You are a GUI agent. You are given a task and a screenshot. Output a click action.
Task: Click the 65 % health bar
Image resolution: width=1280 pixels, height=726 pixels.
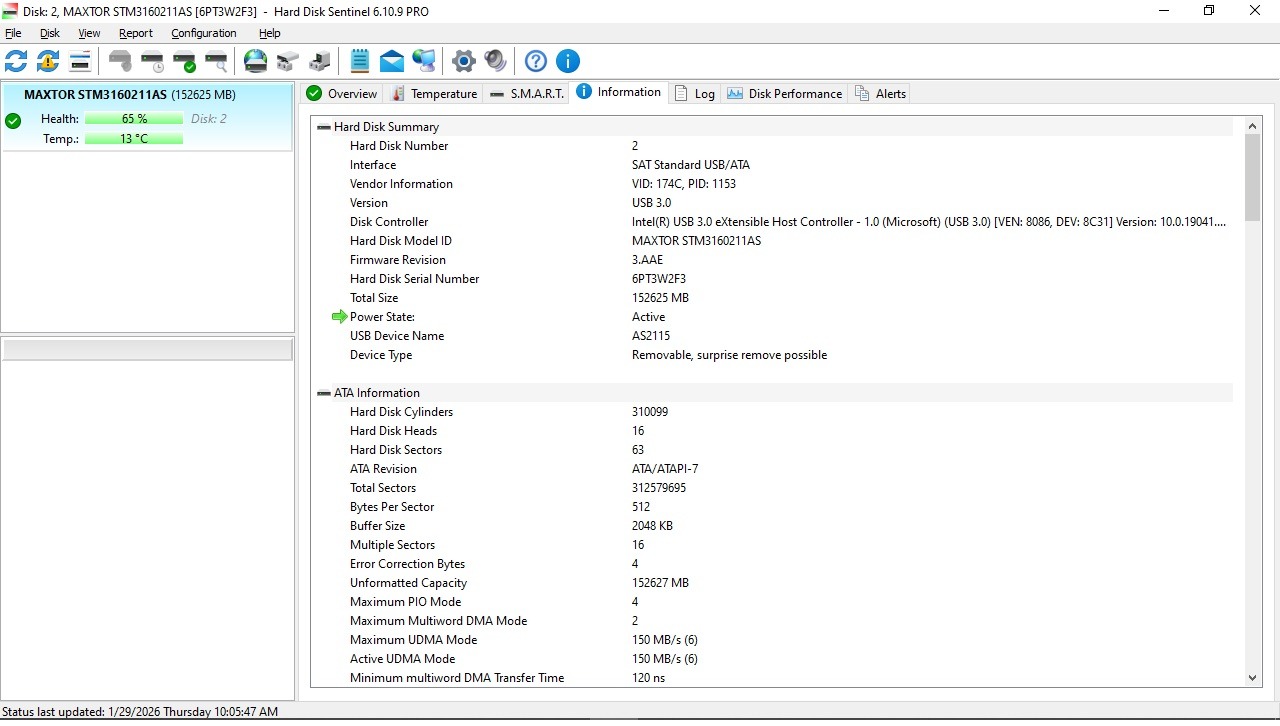click(x=134, y=119)
